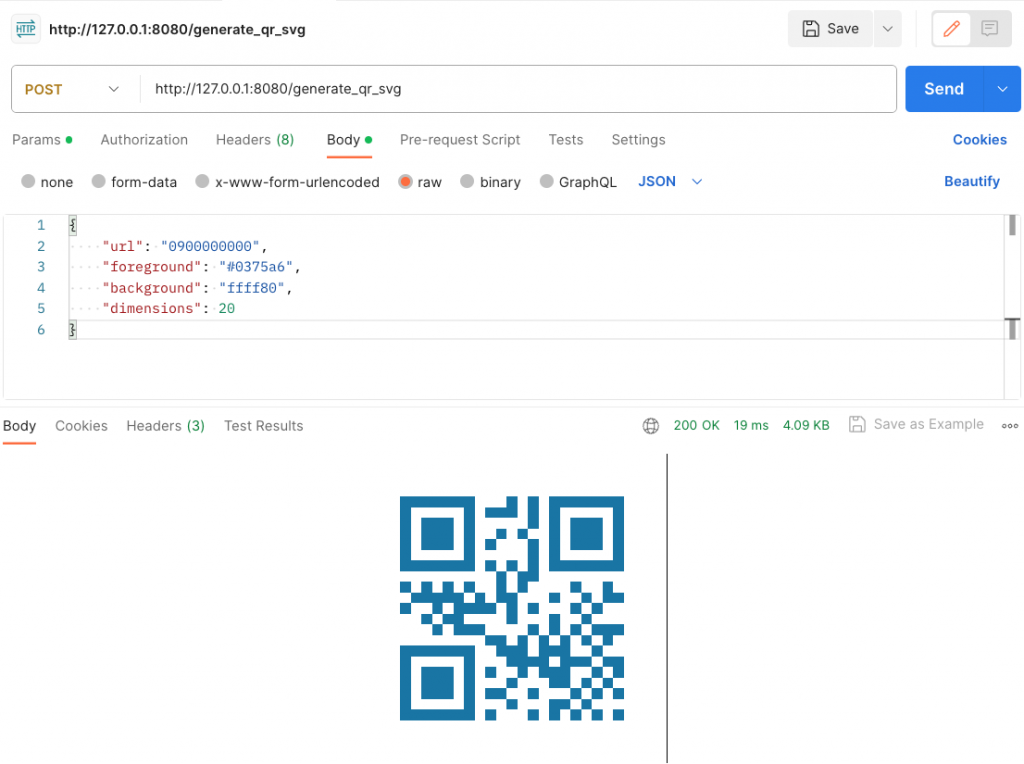Screen dimensions: 1024x764
Task: Open the Pre-request Script tab
Action: [x=460, y=140]
